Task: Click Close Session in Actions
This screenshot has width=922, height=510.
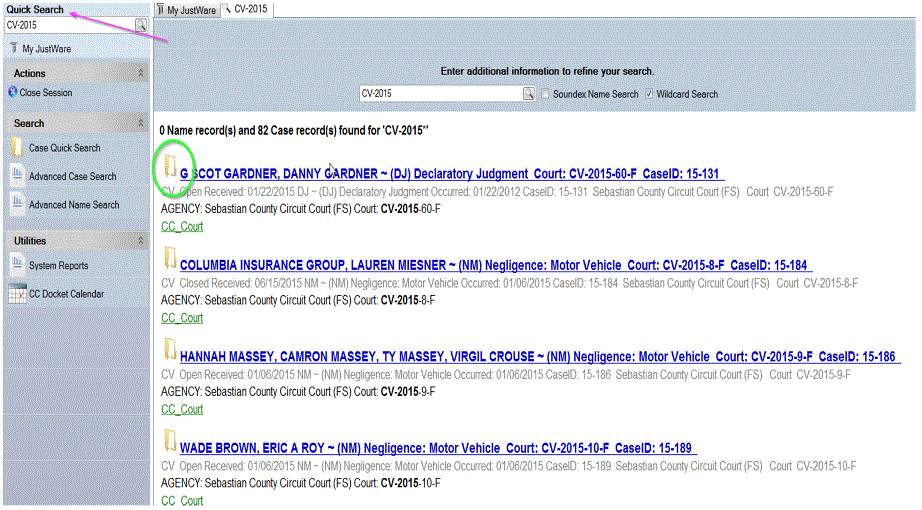Action: tap(46, 93)
